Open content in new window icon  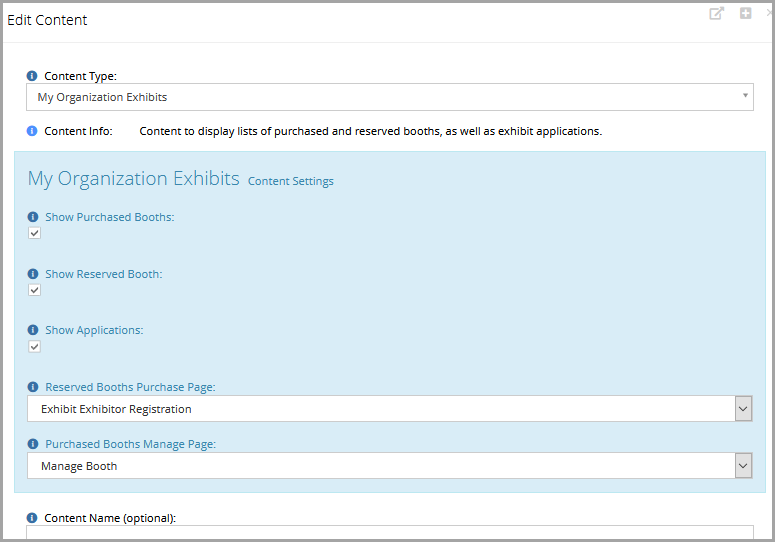tap(717, 13)
